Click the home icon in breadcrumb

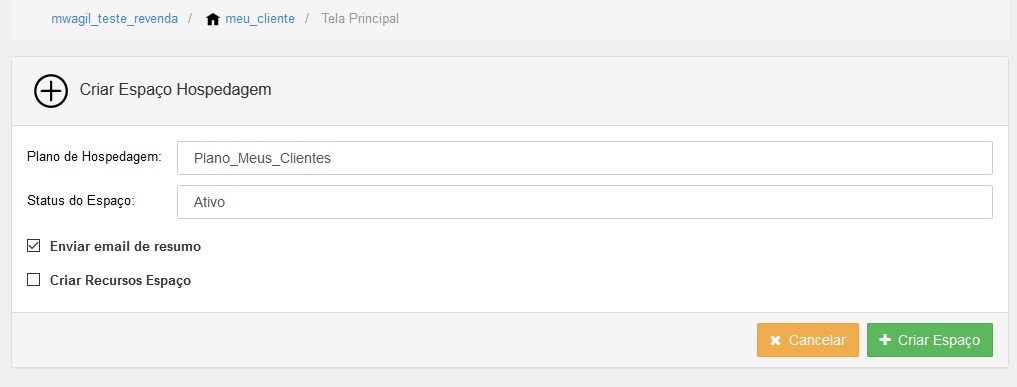[x=213, y=19]
